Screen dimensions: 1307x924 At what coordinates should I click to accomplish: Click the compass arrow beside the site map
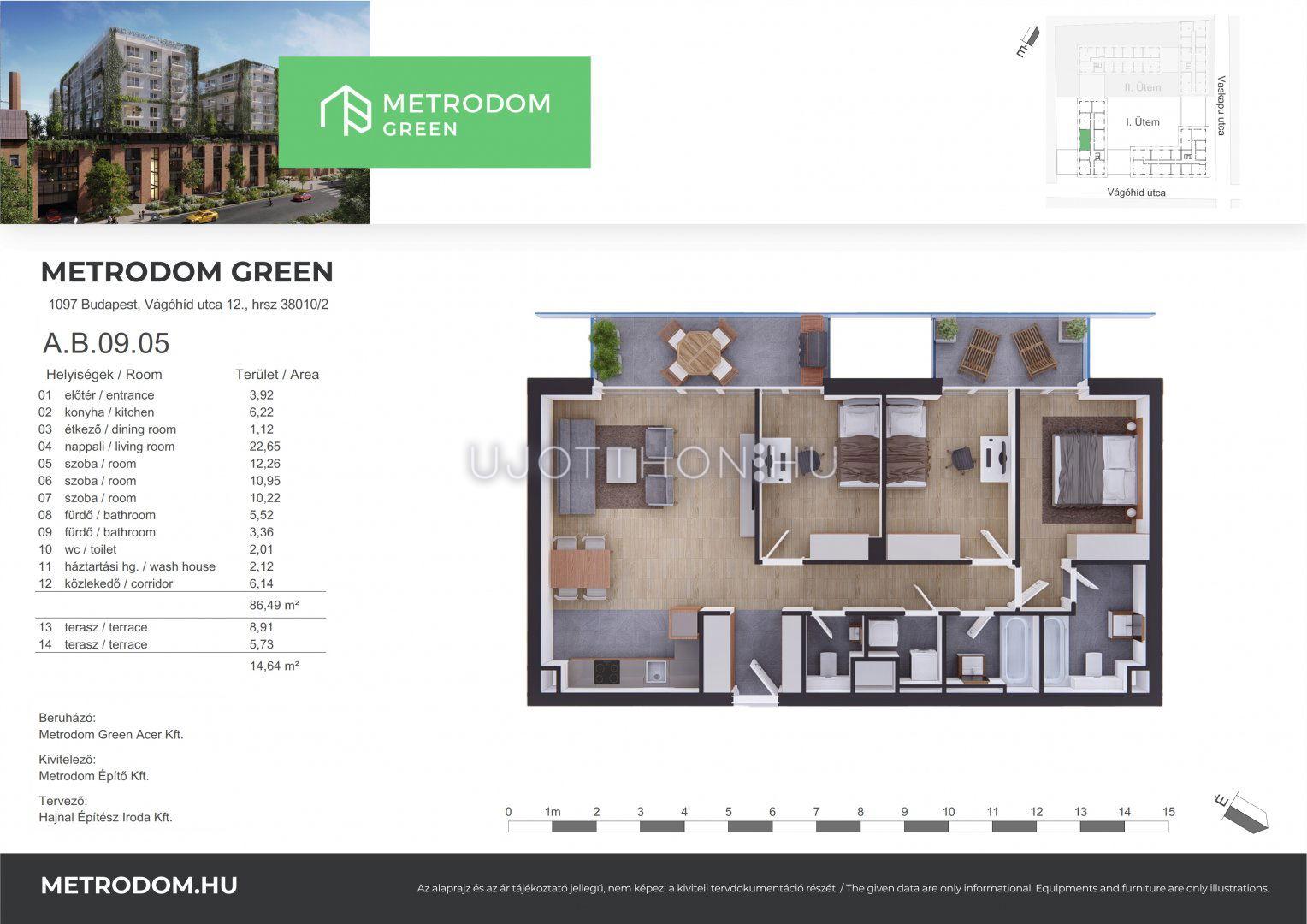click(1029, 42)
